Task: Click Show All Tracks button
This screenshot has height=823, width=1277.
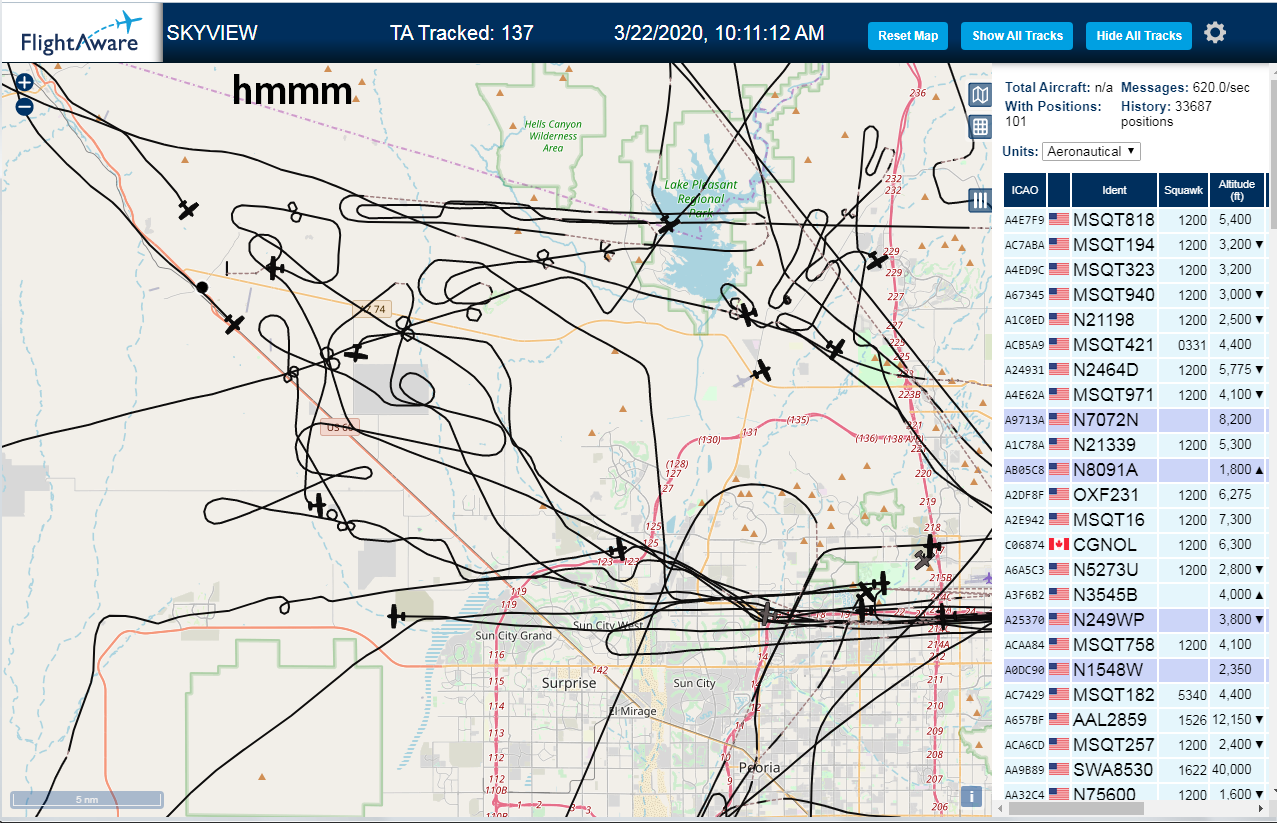Action: click(x=1017, y=36)
